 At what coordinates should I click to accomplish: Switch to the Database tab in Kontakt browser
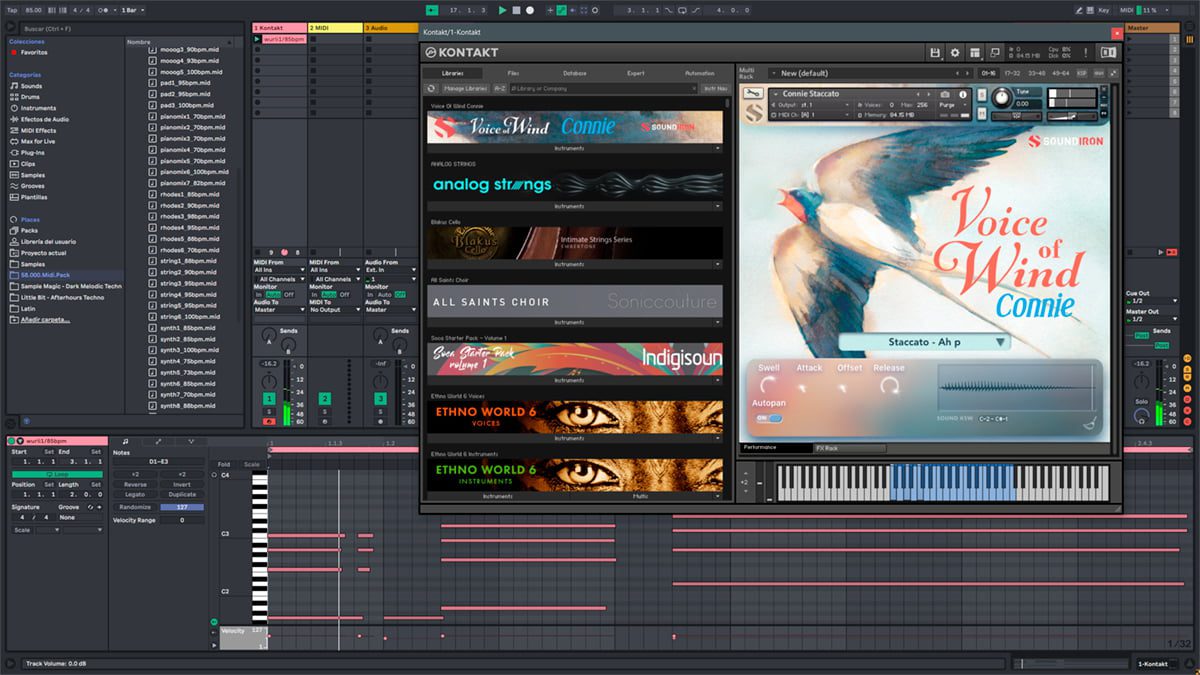pyautogui.click(x=574, y=73)
